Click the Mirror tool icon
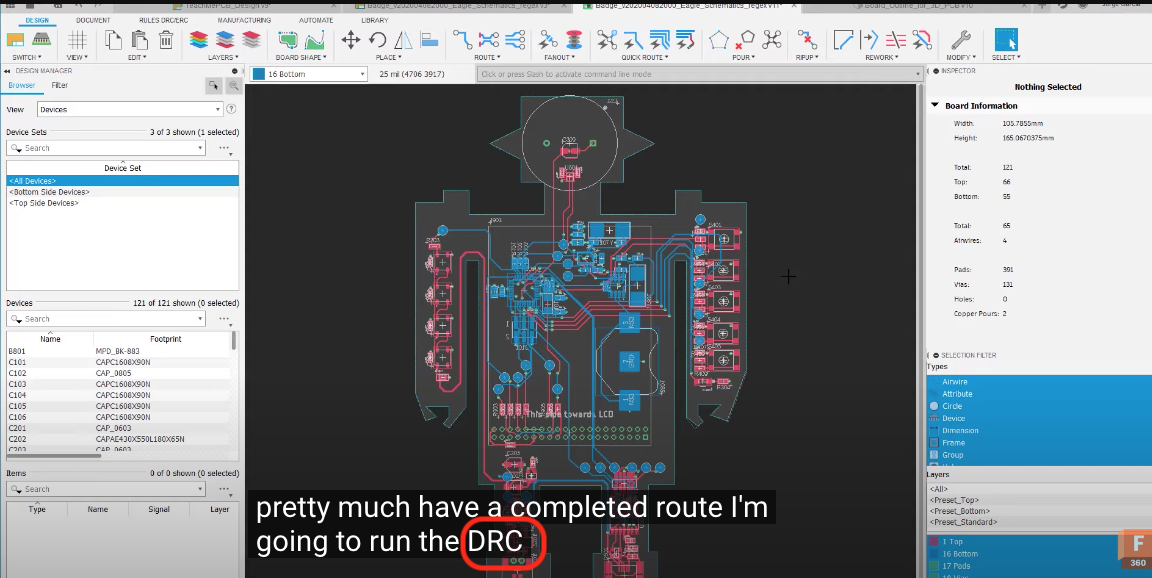Viewport: 1152px width, 578px height. (x=403, y=40)
